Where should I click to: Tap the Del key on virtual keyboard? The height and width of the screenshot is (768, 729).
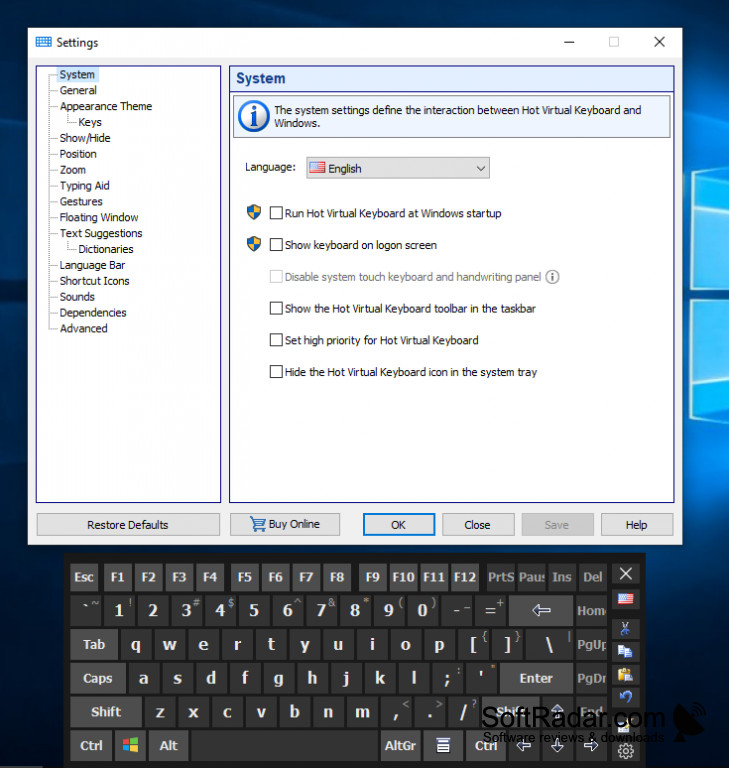(x=592, y=577)
